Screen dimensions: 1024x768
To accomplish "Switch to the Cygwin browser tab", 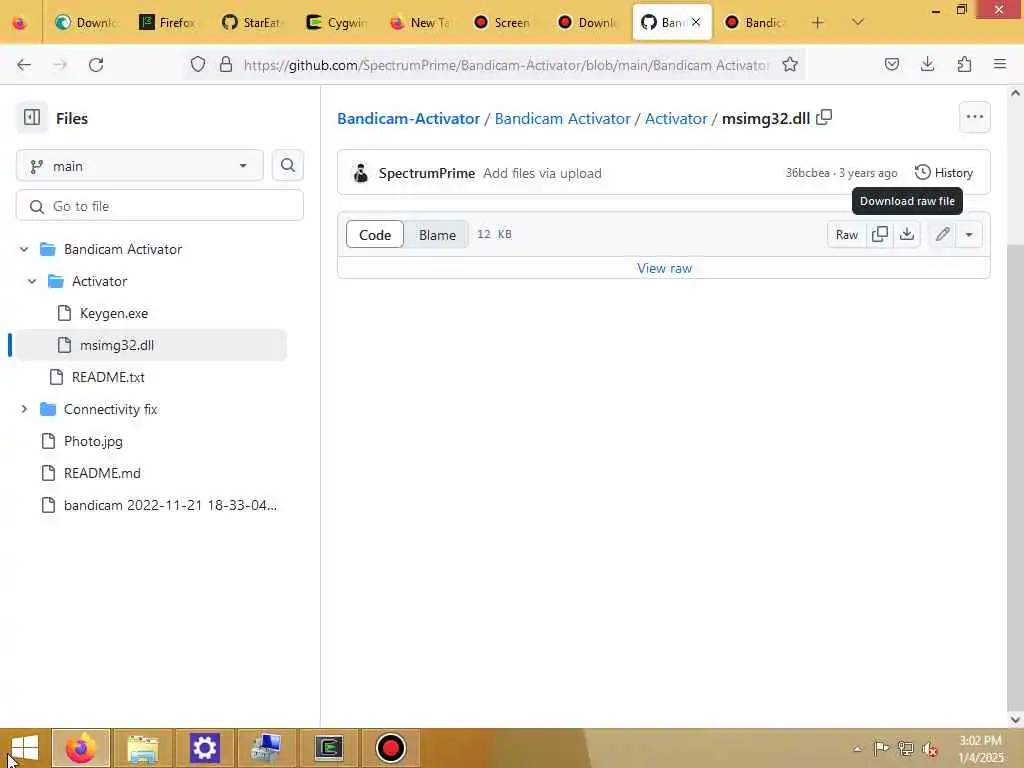I will coord(336,22).
